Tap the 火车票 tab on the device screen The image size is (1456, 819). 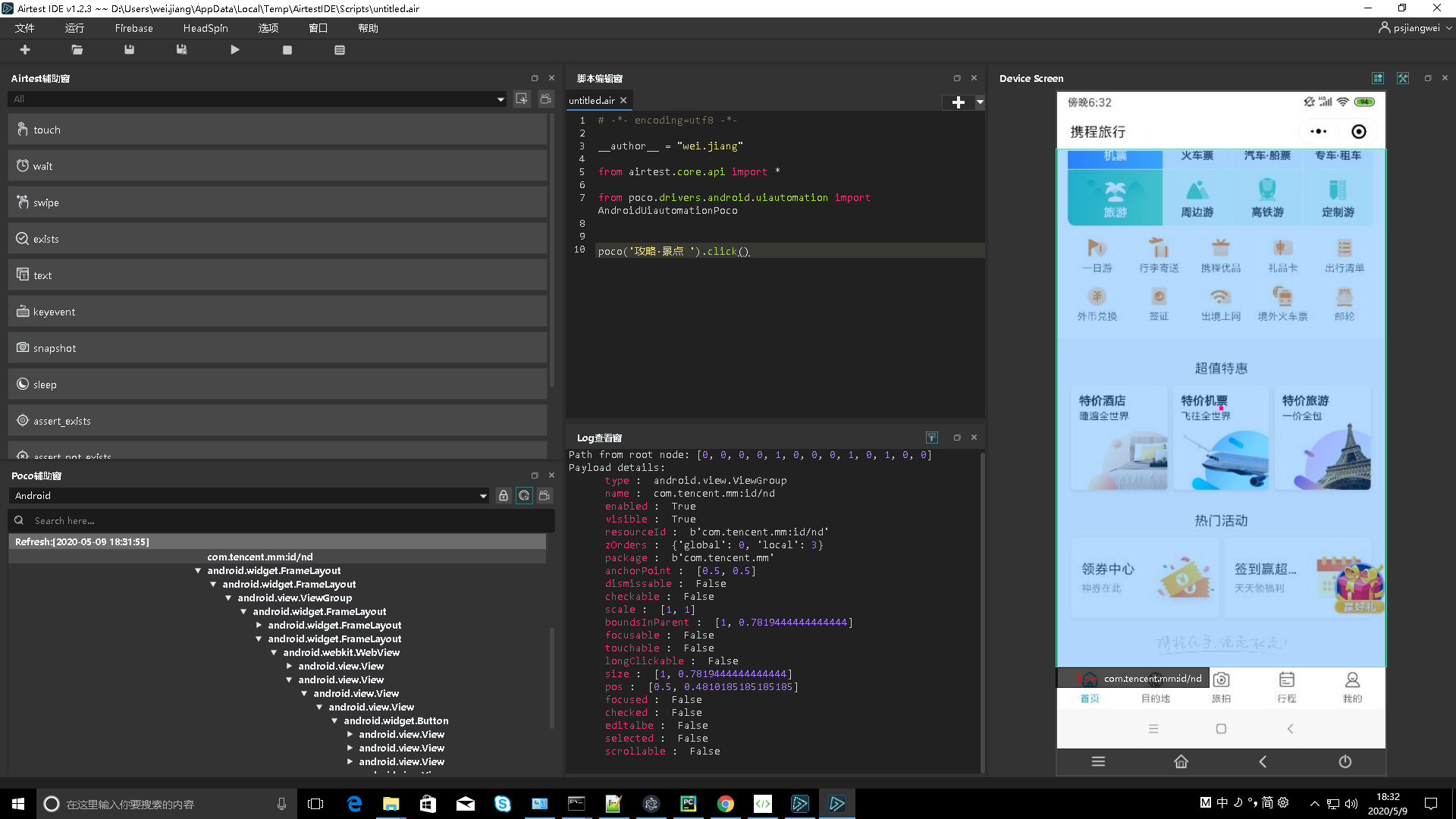pos(1197,156)
